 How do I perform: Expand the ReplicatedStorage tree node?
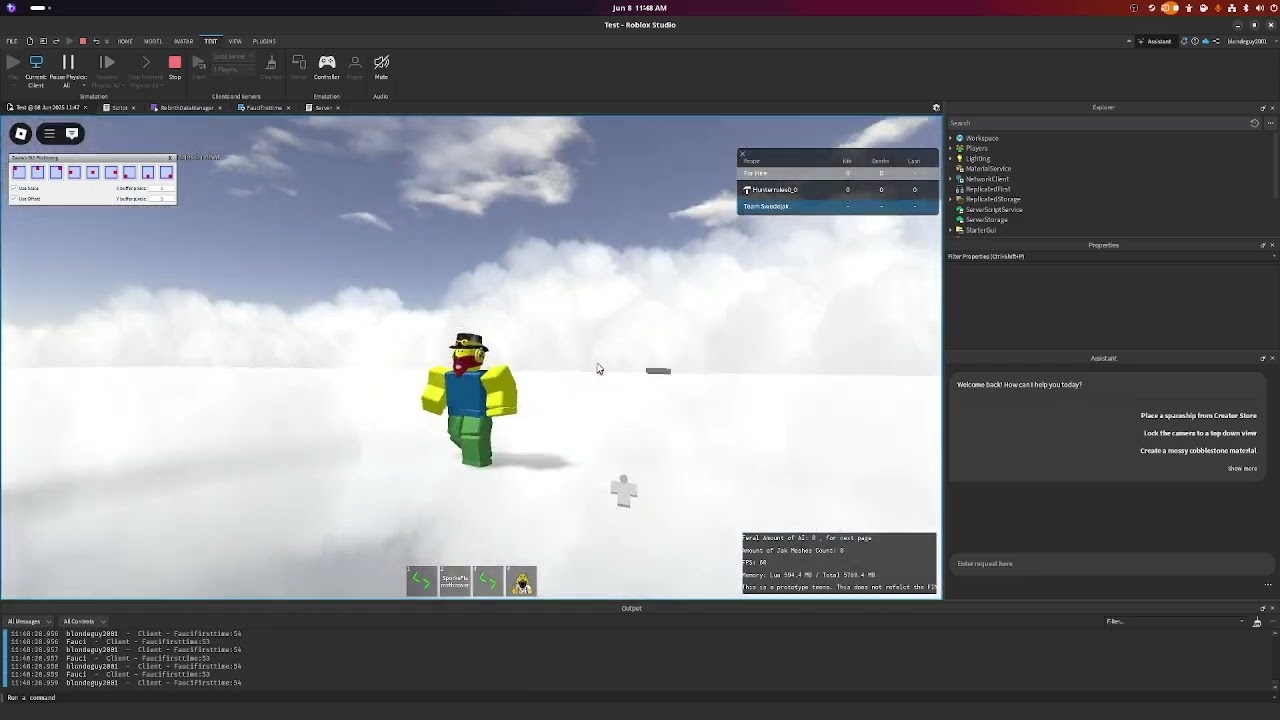coord(950,199)
